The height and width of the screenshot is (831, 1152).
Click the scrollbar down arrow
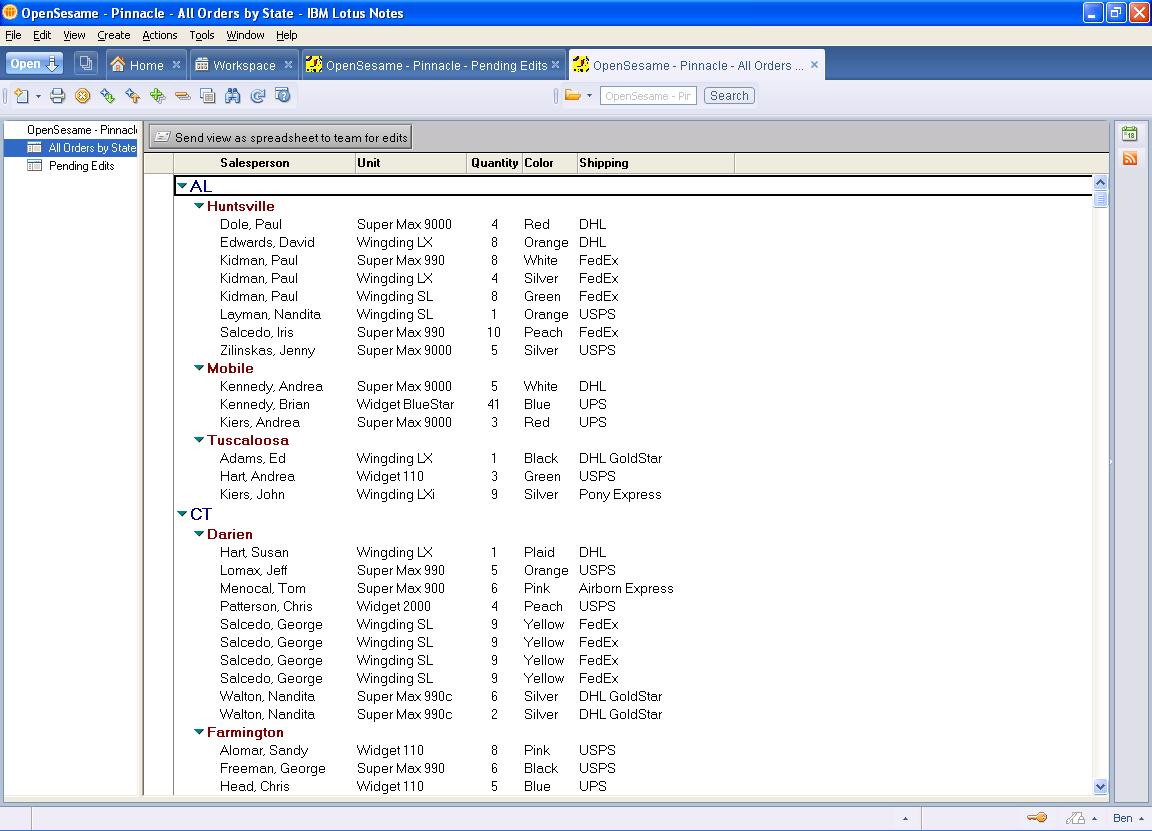pos(1100,787)
